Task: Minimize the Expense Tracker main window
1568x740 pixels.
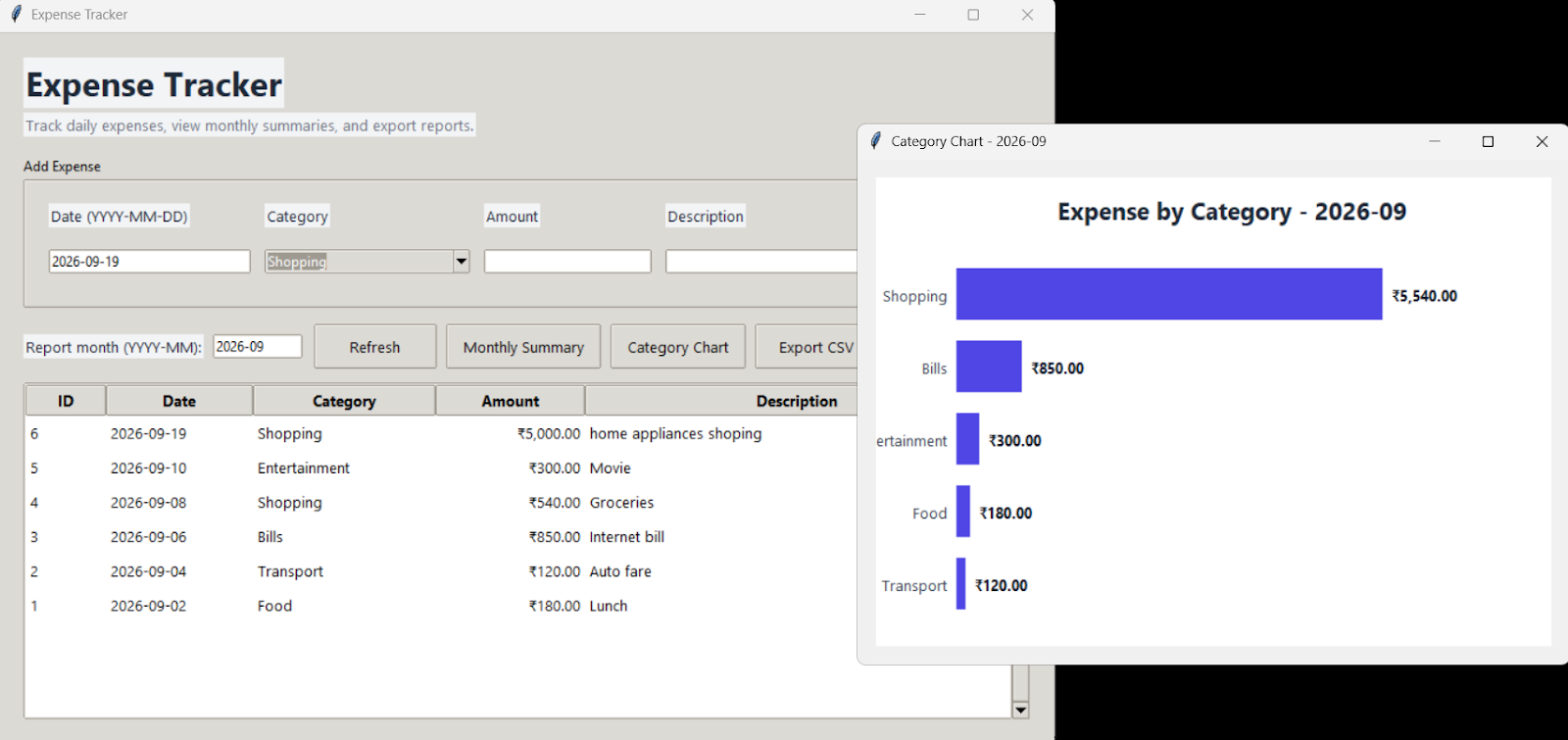Action: click(919, 15)
